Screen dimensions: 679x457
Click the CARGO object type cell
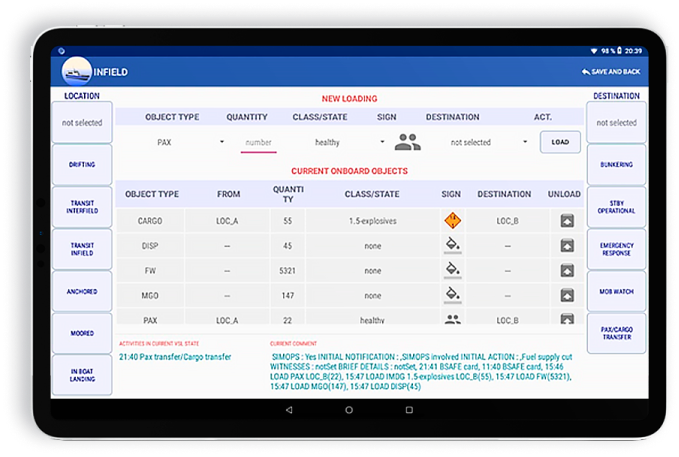[x=150, y=221]
